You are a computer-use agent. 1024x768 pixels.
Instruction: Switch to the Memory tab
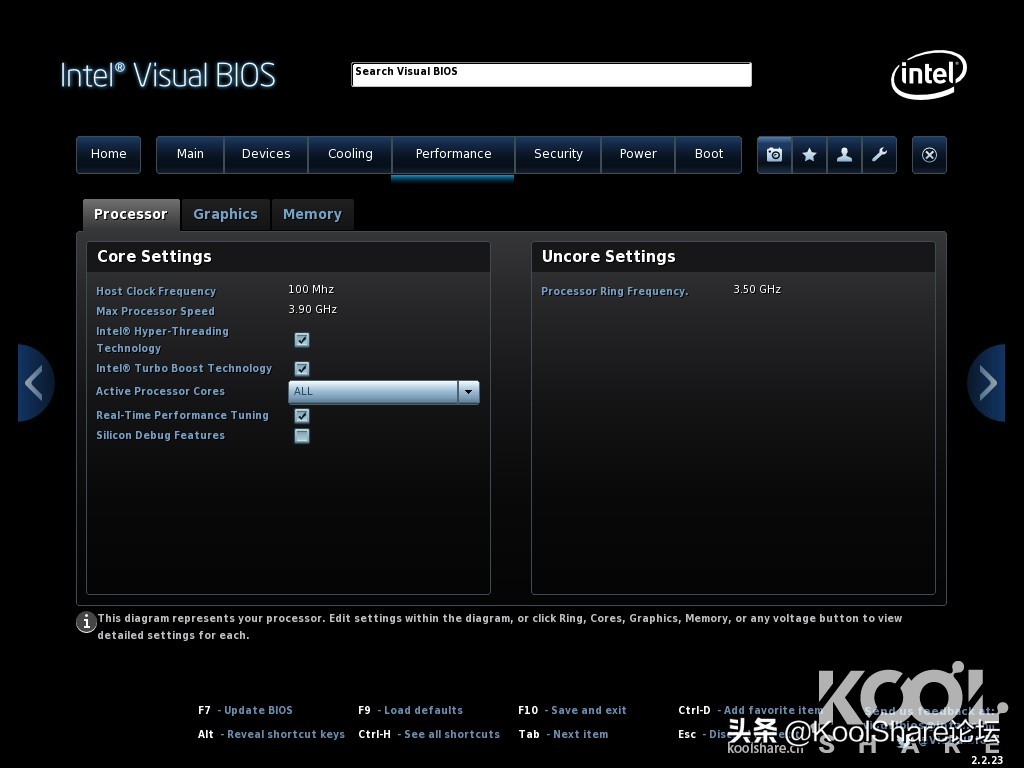point(312,214)
